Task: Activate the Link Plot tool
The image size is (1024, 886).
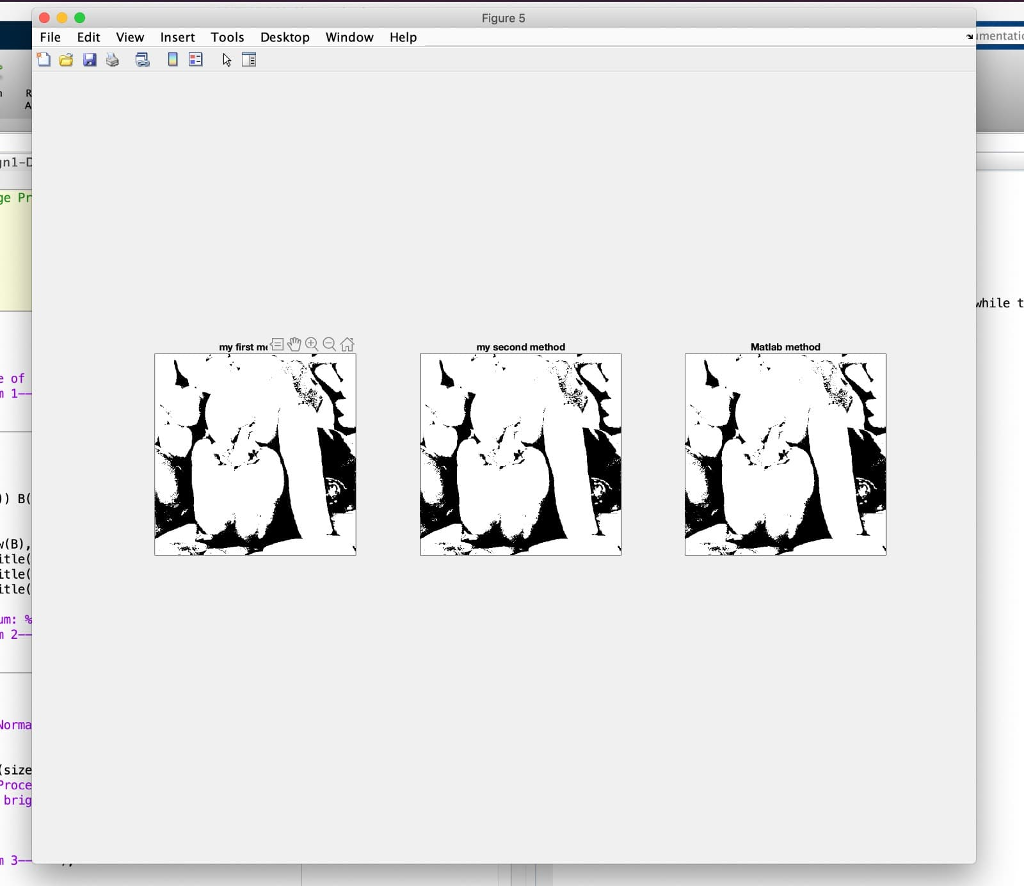Action: point(142,59)
